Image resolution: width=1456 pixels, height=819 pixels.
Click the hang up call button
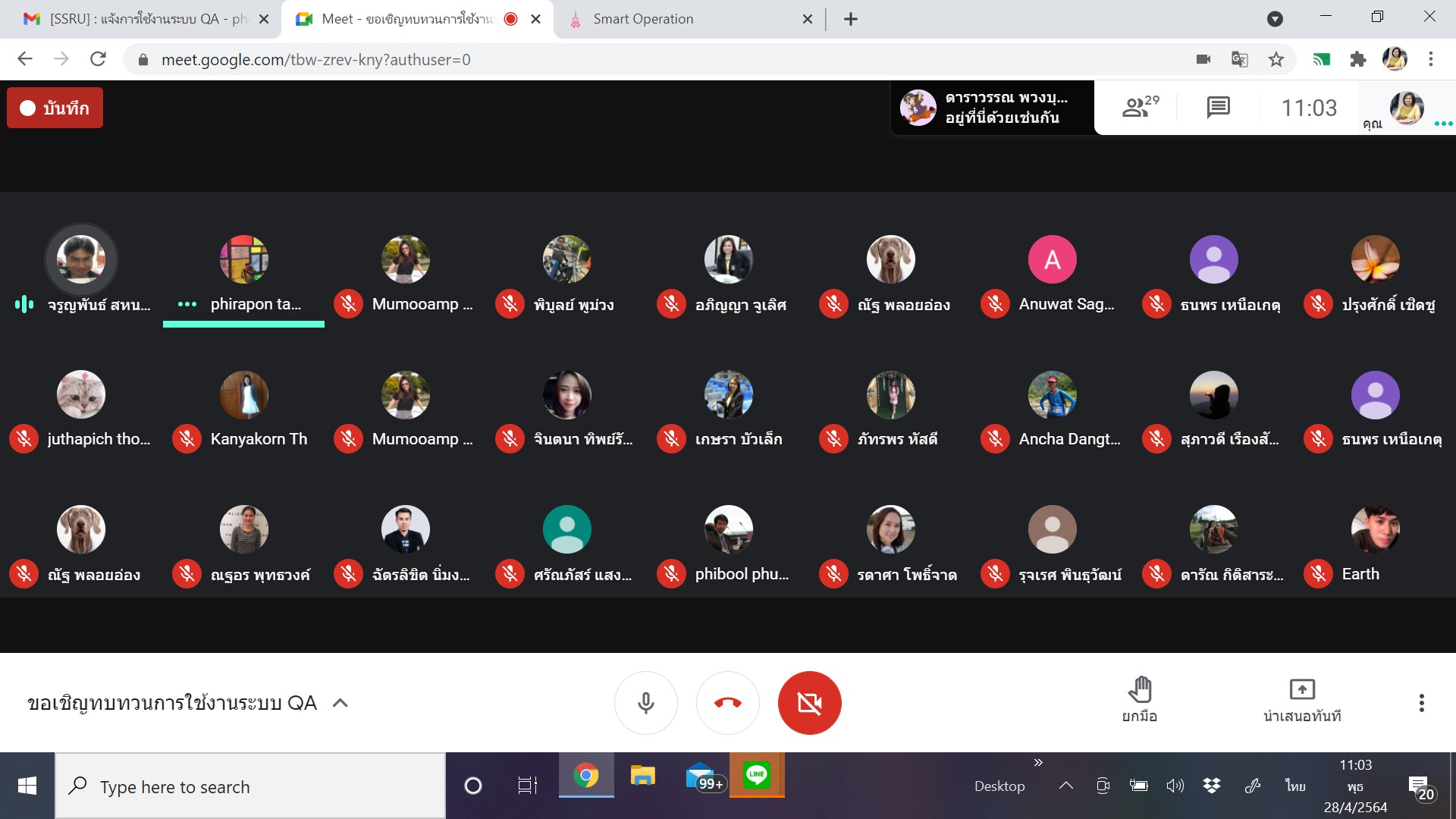727,703
